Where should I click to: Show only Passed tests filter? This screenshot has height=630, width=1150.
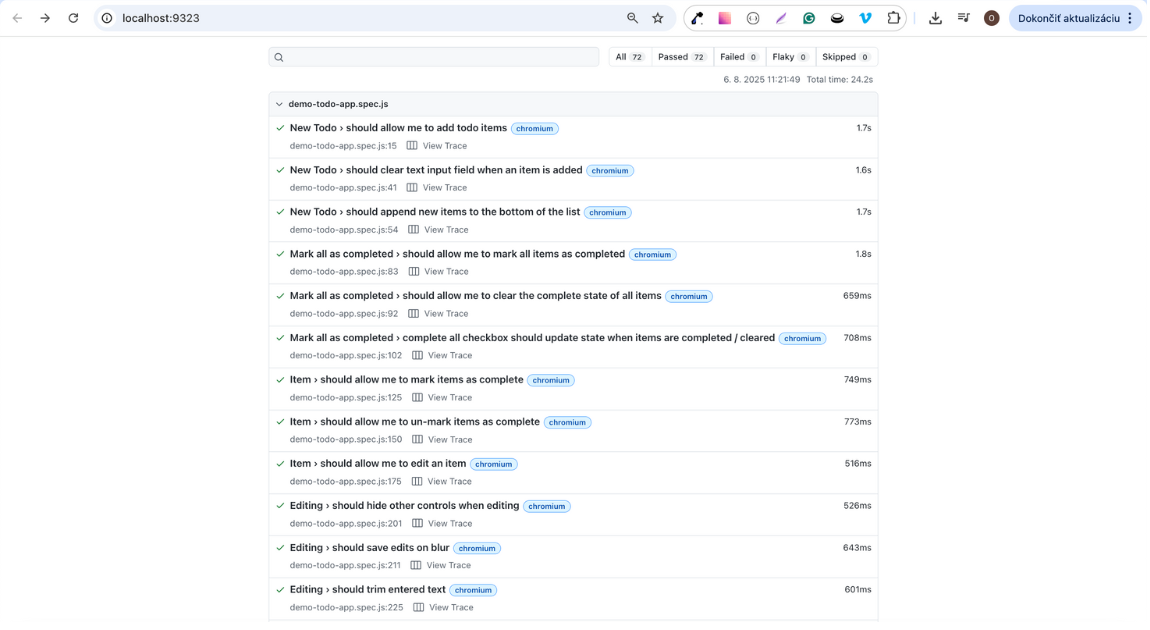coord(682,57)
